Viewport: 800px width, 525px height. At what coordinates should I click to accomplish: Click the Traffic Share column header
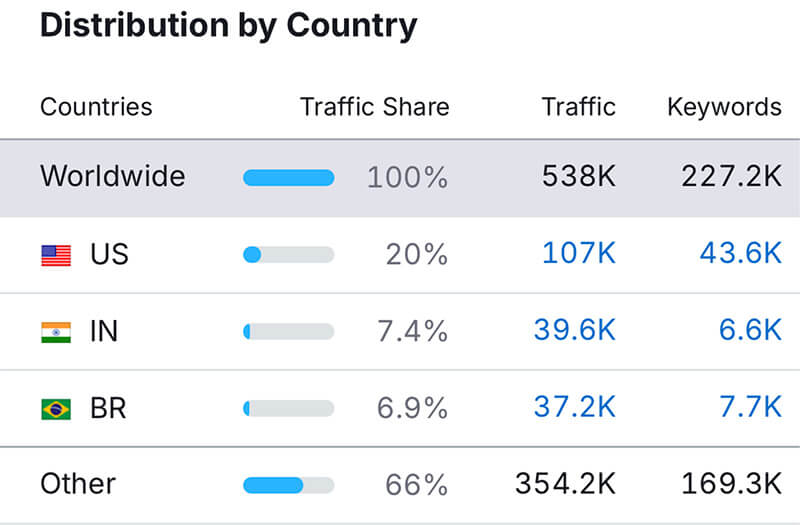374,107
